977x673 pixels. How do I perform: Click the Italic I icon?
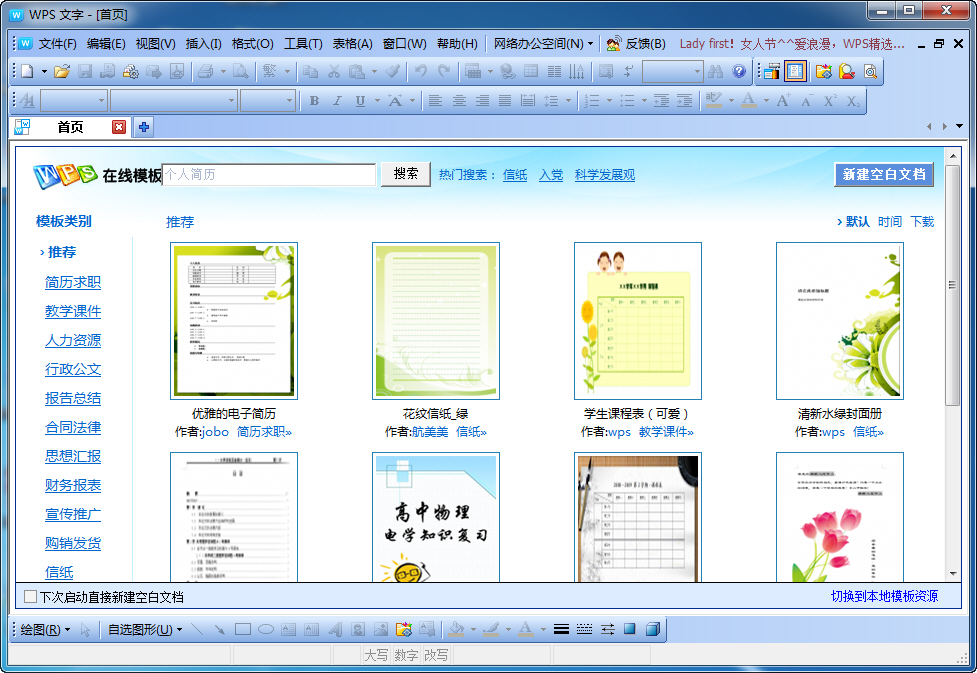click(337, 100)
